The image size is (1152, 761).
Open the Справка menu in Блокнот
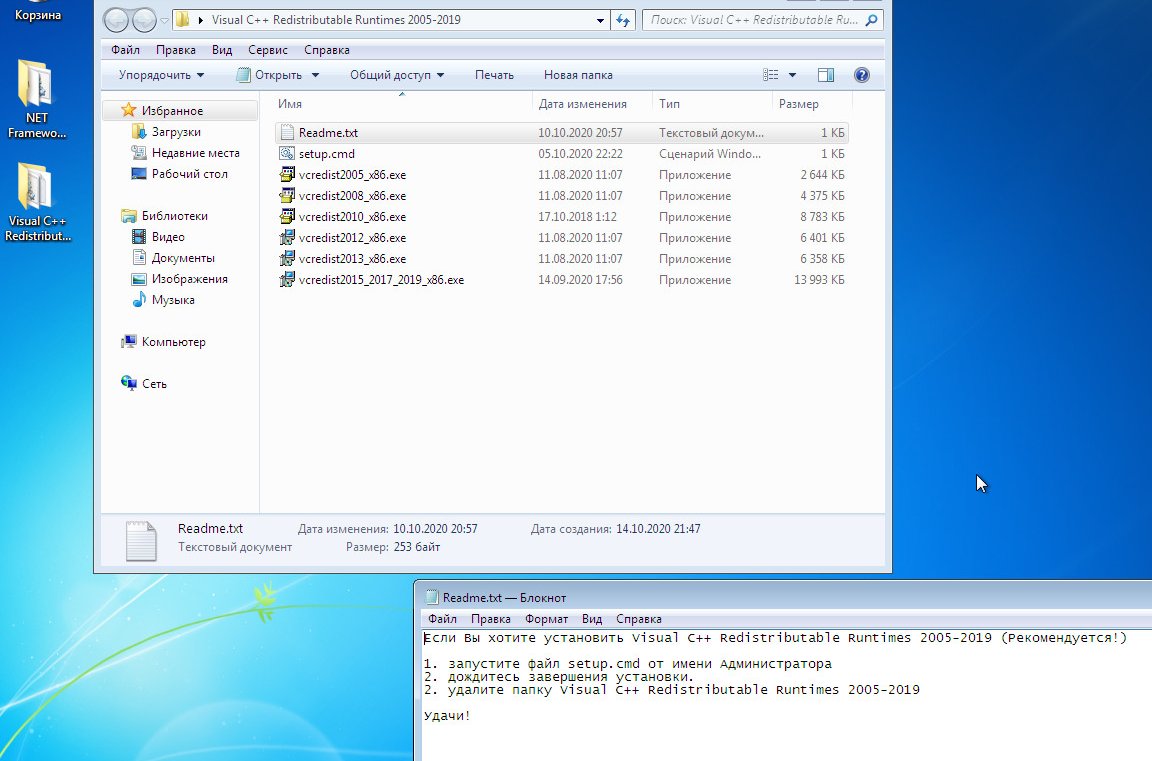click(x=638, y=619)
